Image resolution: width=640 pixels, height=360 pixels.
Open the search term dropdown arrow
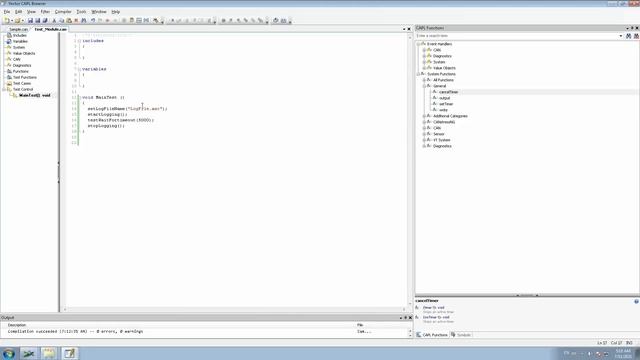click(621, 36)
